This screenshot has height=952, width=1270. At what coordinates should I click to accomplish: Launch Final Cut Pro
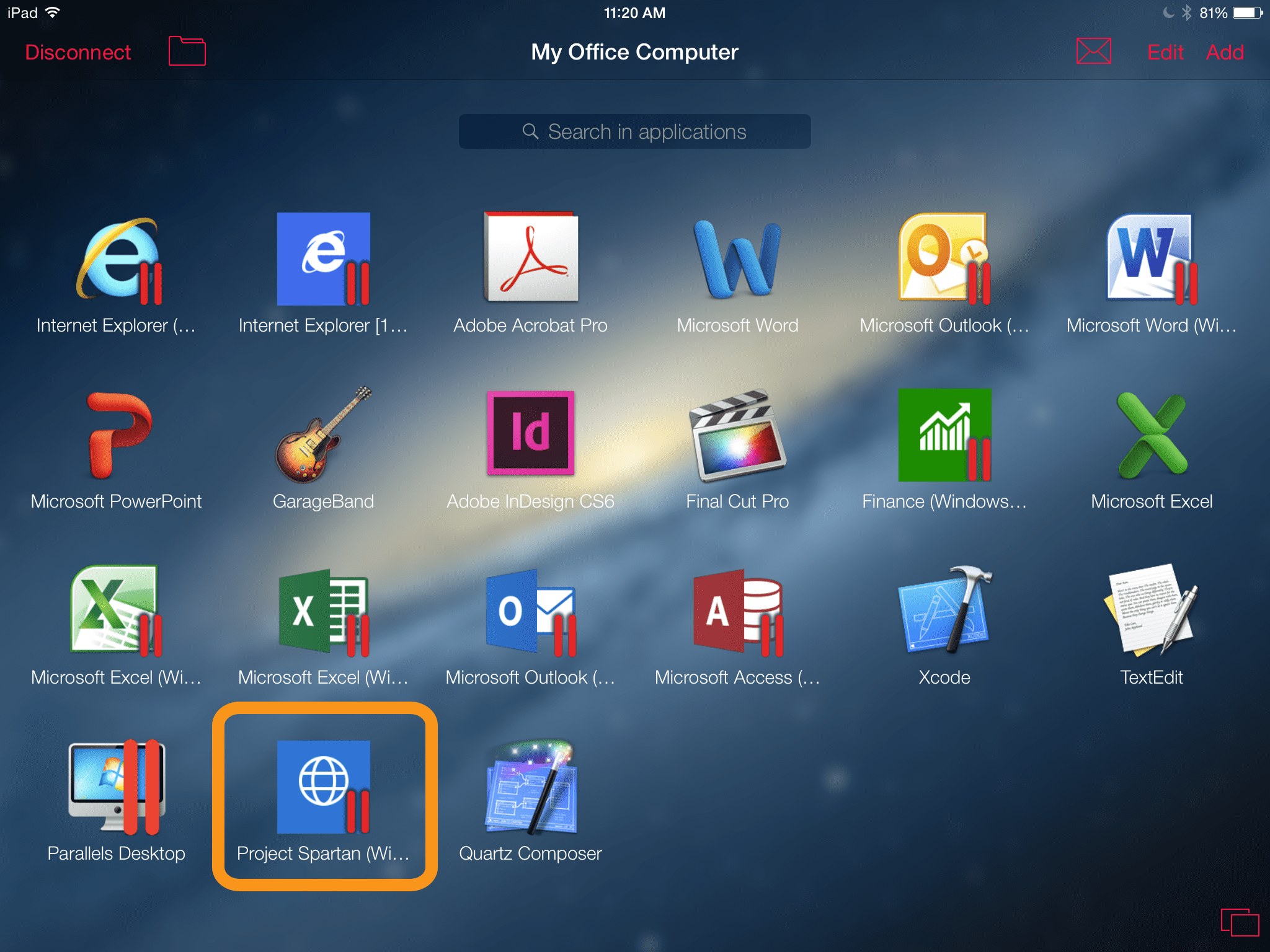(x=737, y=436)
